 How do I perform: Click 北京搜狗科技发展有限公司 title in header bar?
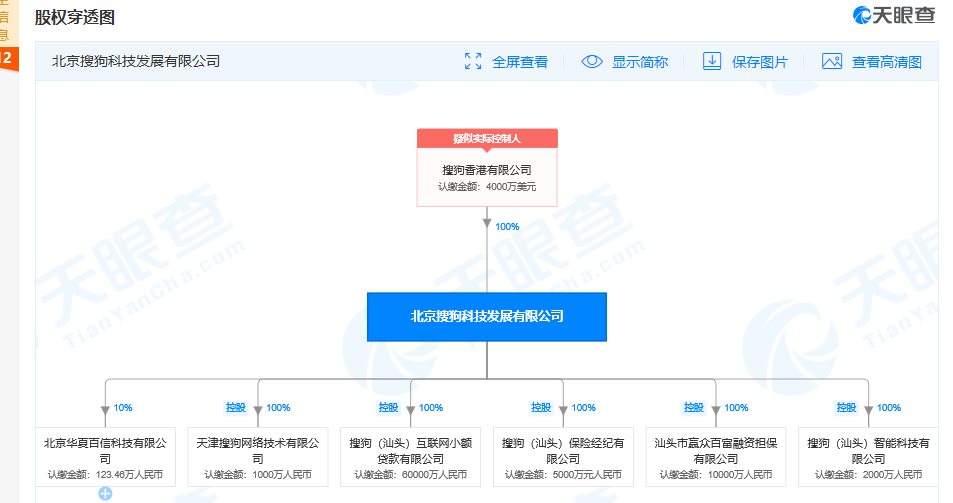point(136,61)
